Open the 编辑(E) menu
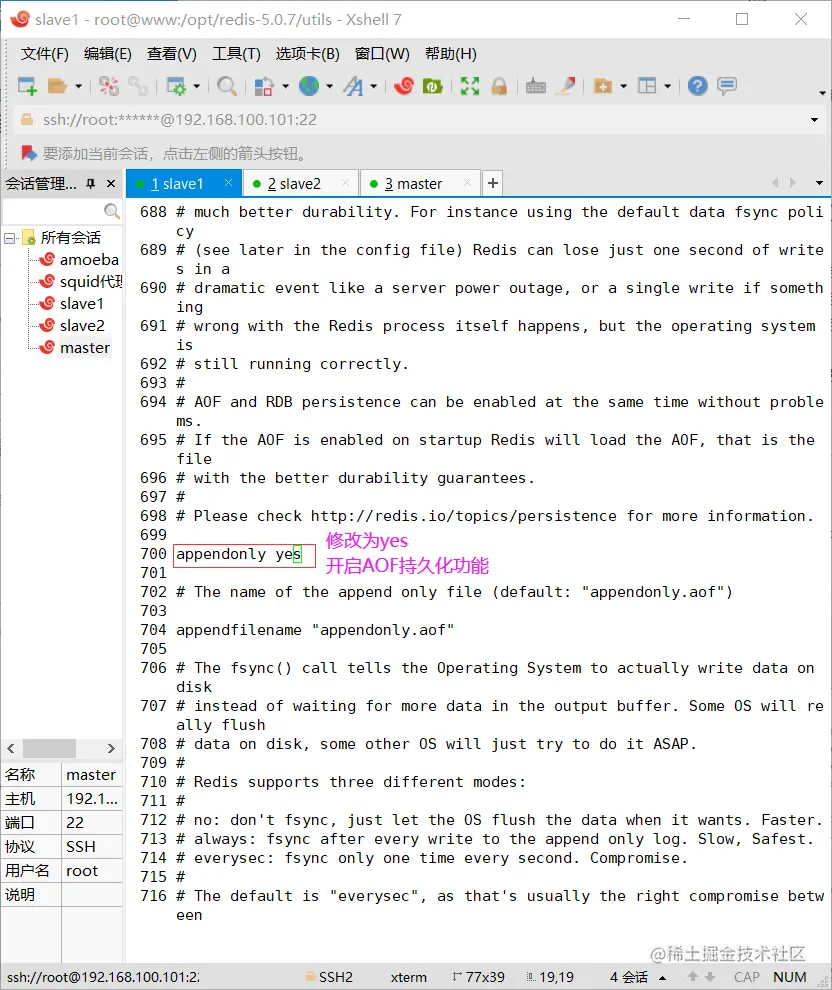Image resolution: width=832 pixels, height=990 pixels. (x=108, y=54)
